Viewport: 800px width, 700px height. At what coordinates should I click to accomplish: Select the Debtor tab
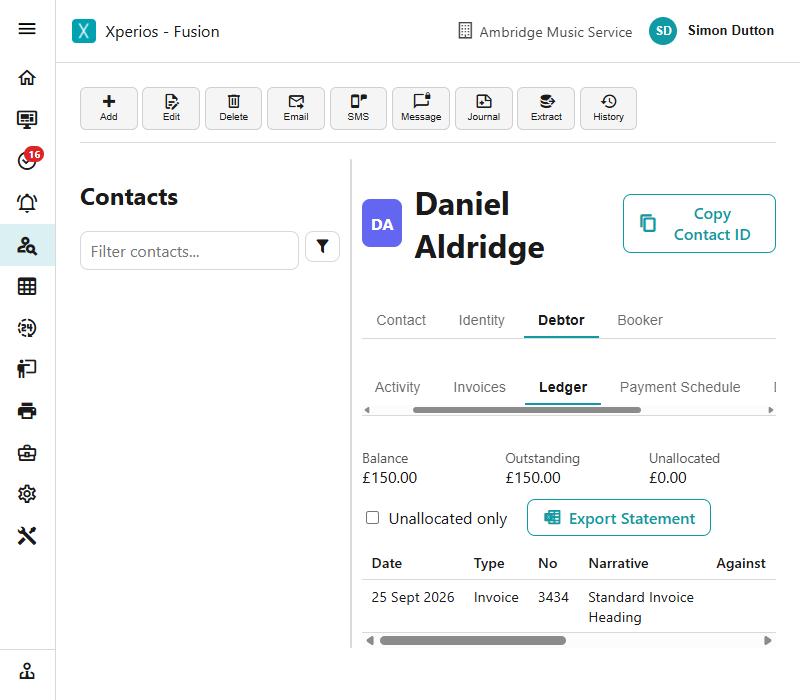(561, 320)
